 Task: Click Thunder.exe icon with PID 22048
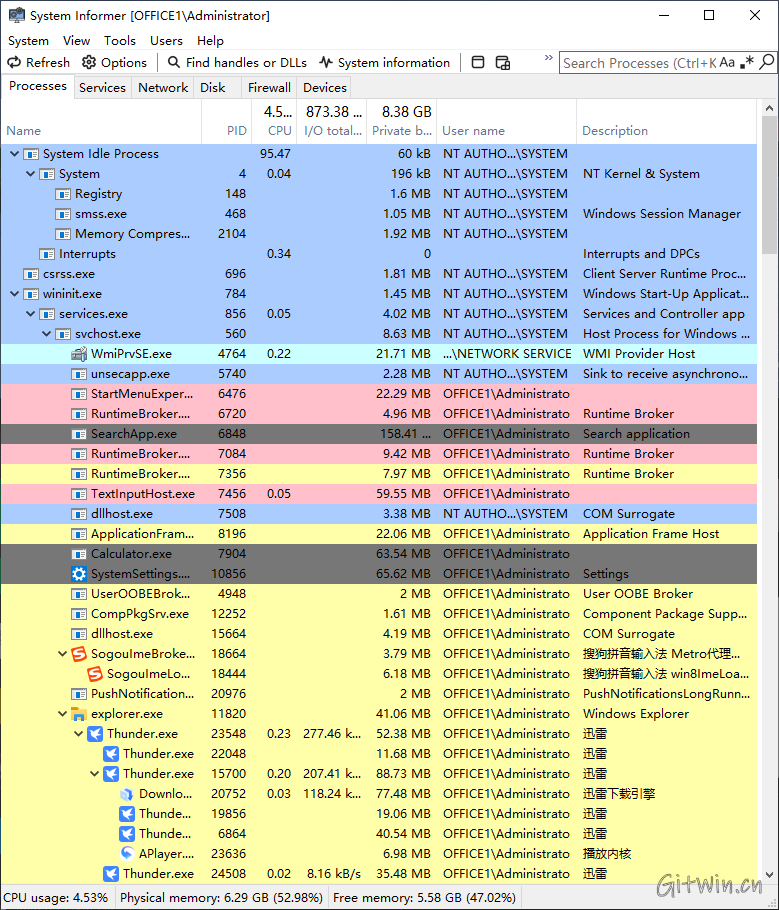111,754
